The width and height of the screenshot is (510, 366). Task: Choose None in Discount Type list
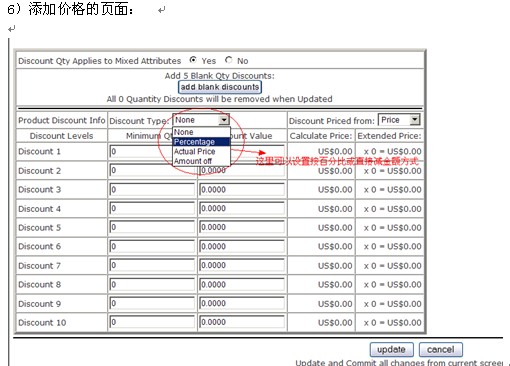tap(201, 132)
